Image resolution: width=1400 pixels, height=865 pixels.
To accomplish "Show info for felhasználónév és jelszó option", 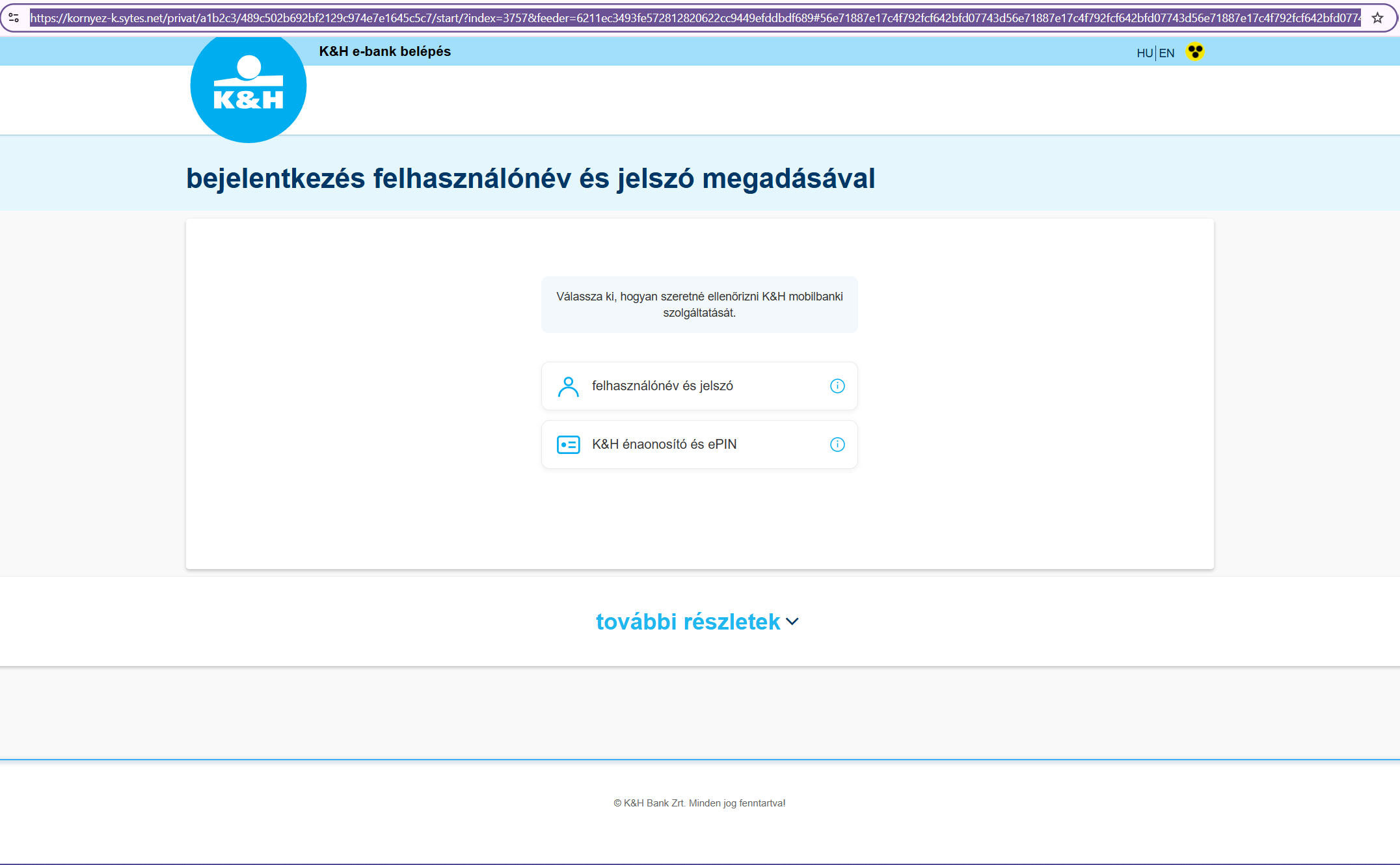I will pos(837,386).
